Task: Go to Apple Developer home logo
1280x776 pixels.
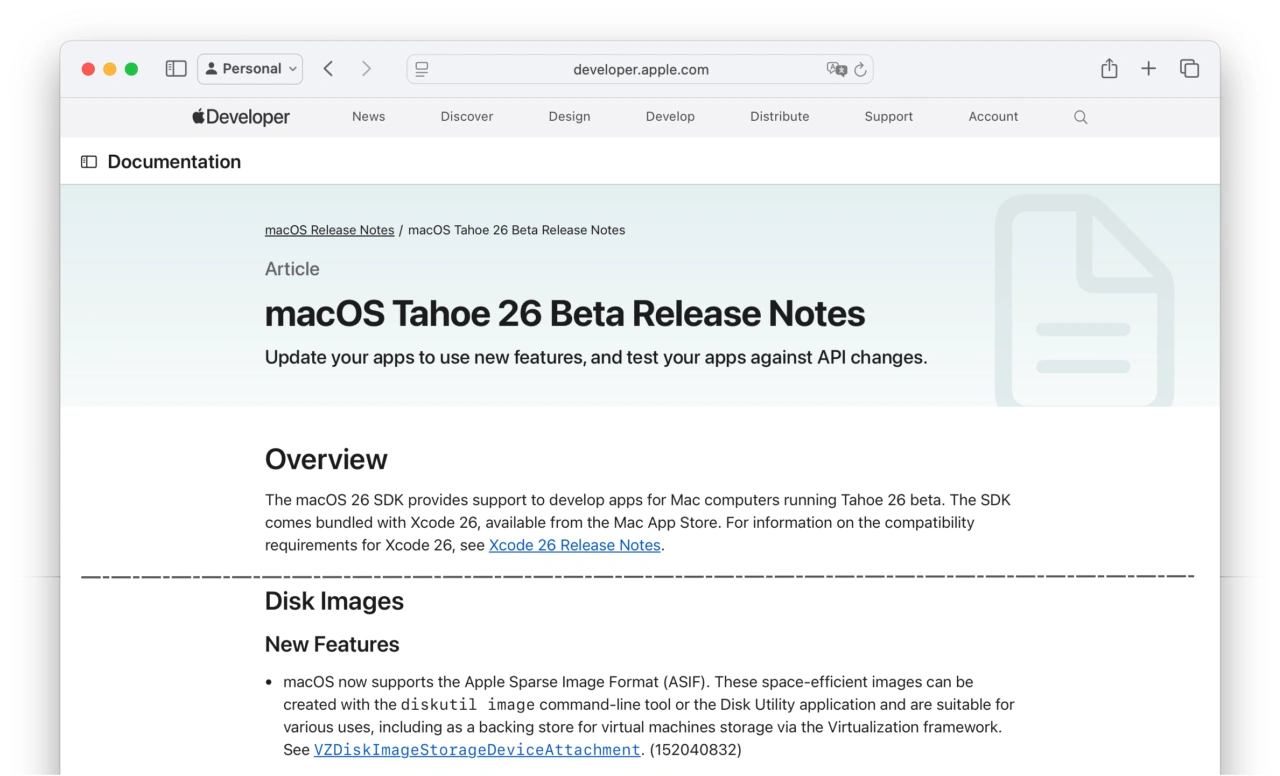Action: (x=241, y=117)
